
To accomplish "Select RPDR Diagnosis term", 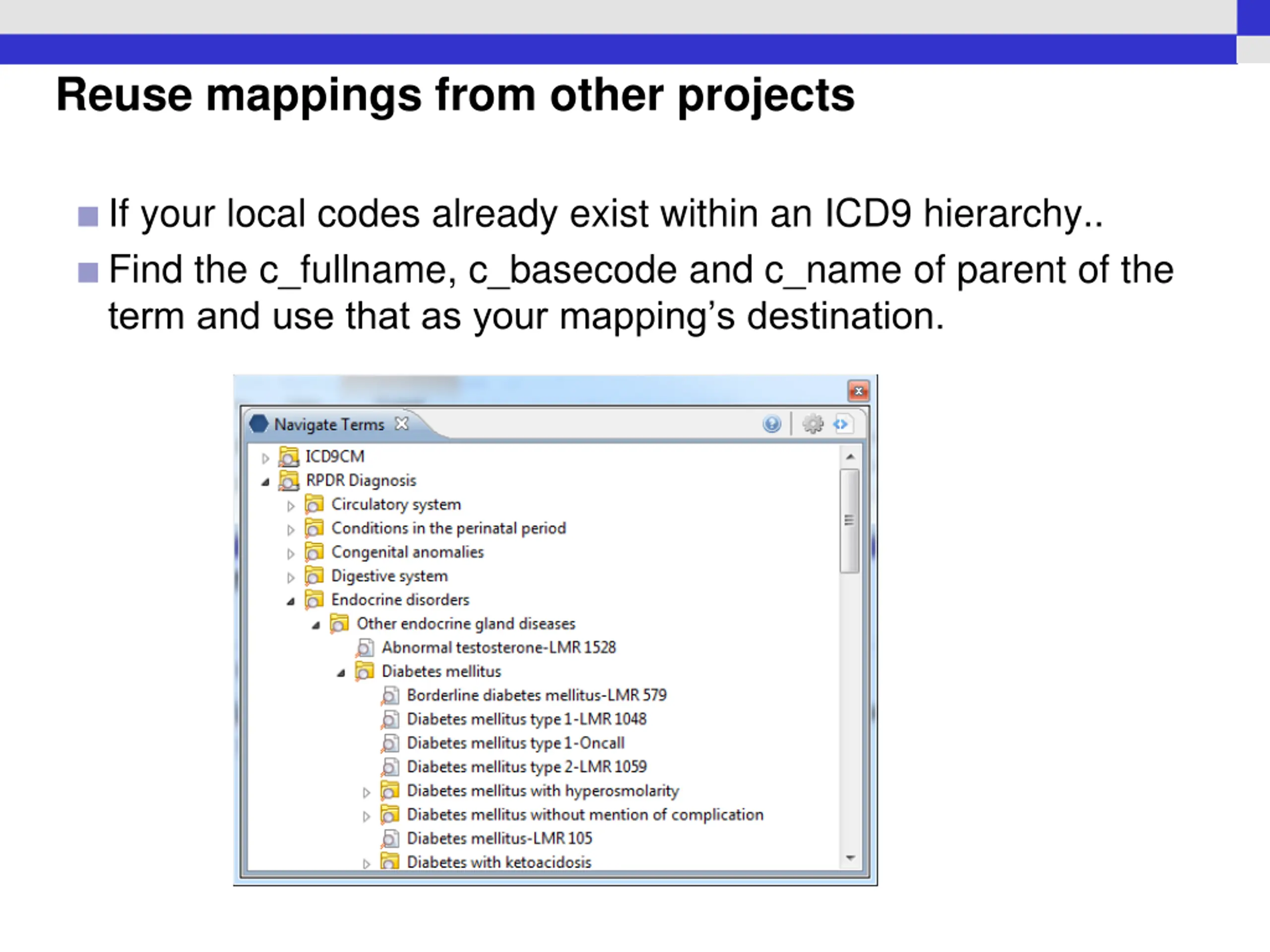I will 361,480.
